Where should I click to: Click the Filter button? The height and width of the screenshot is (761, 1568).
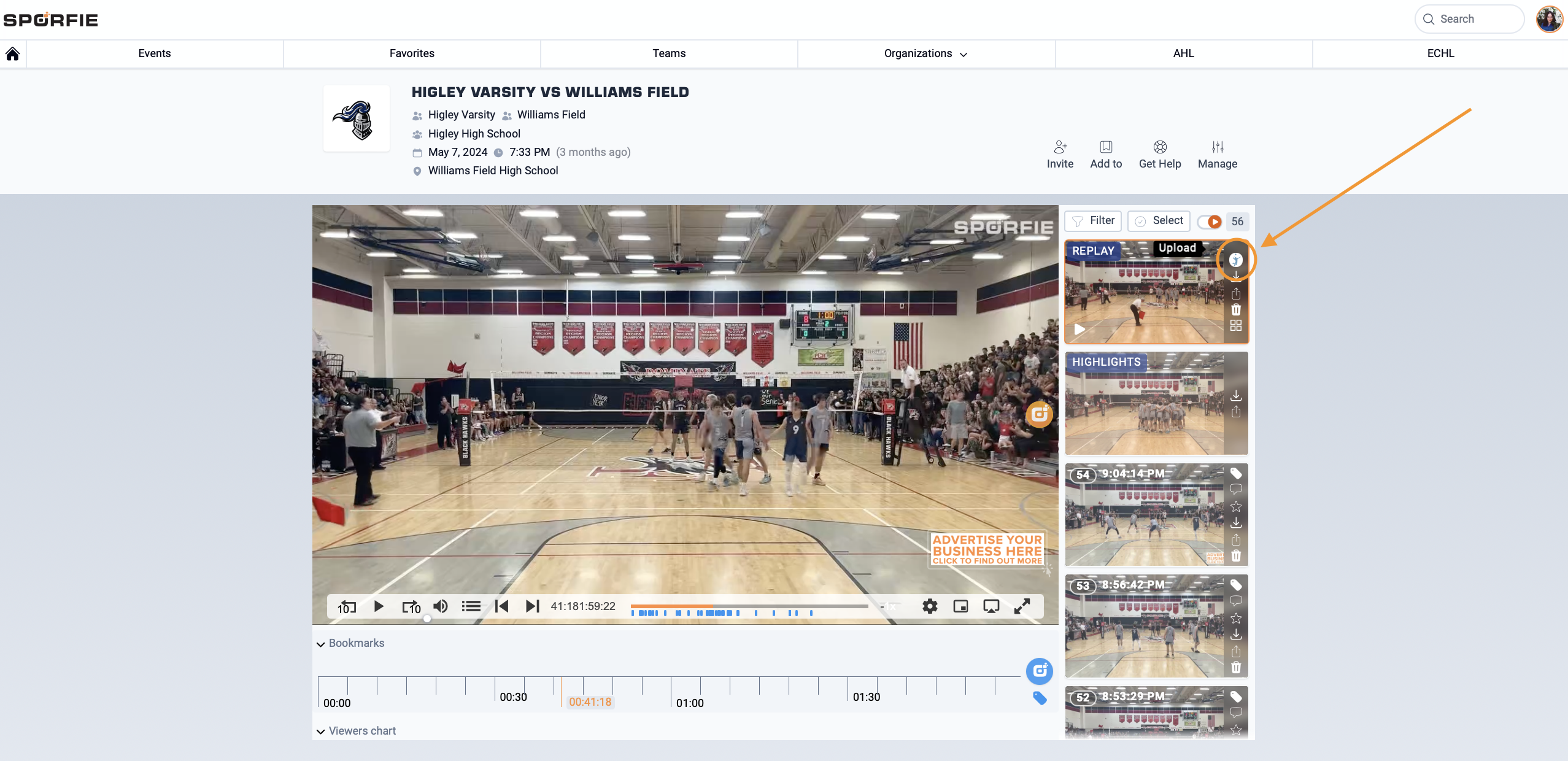(x=1093, y=221)
